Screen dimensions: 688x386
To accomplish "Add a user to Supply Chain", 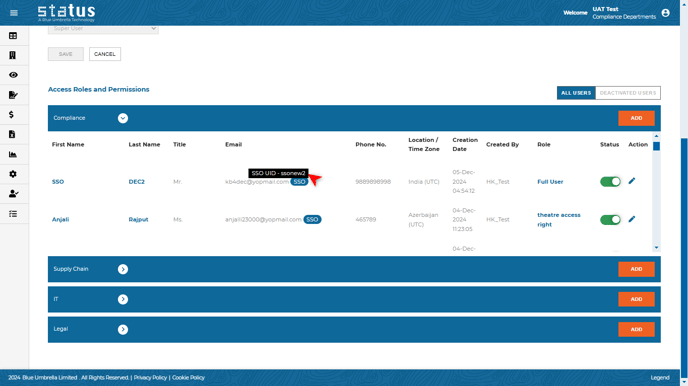I will click(x=636, y=269).
